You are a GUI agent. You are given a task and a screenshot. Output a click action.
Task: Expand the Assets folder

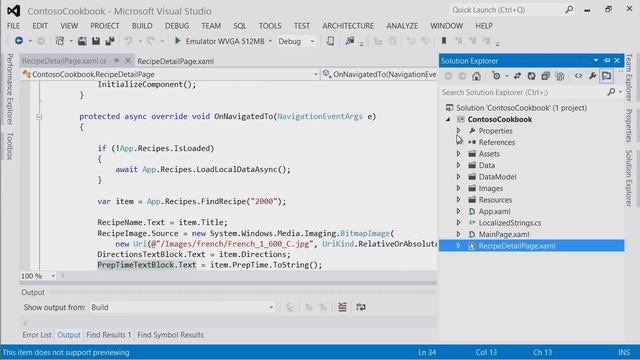point(458,154)
